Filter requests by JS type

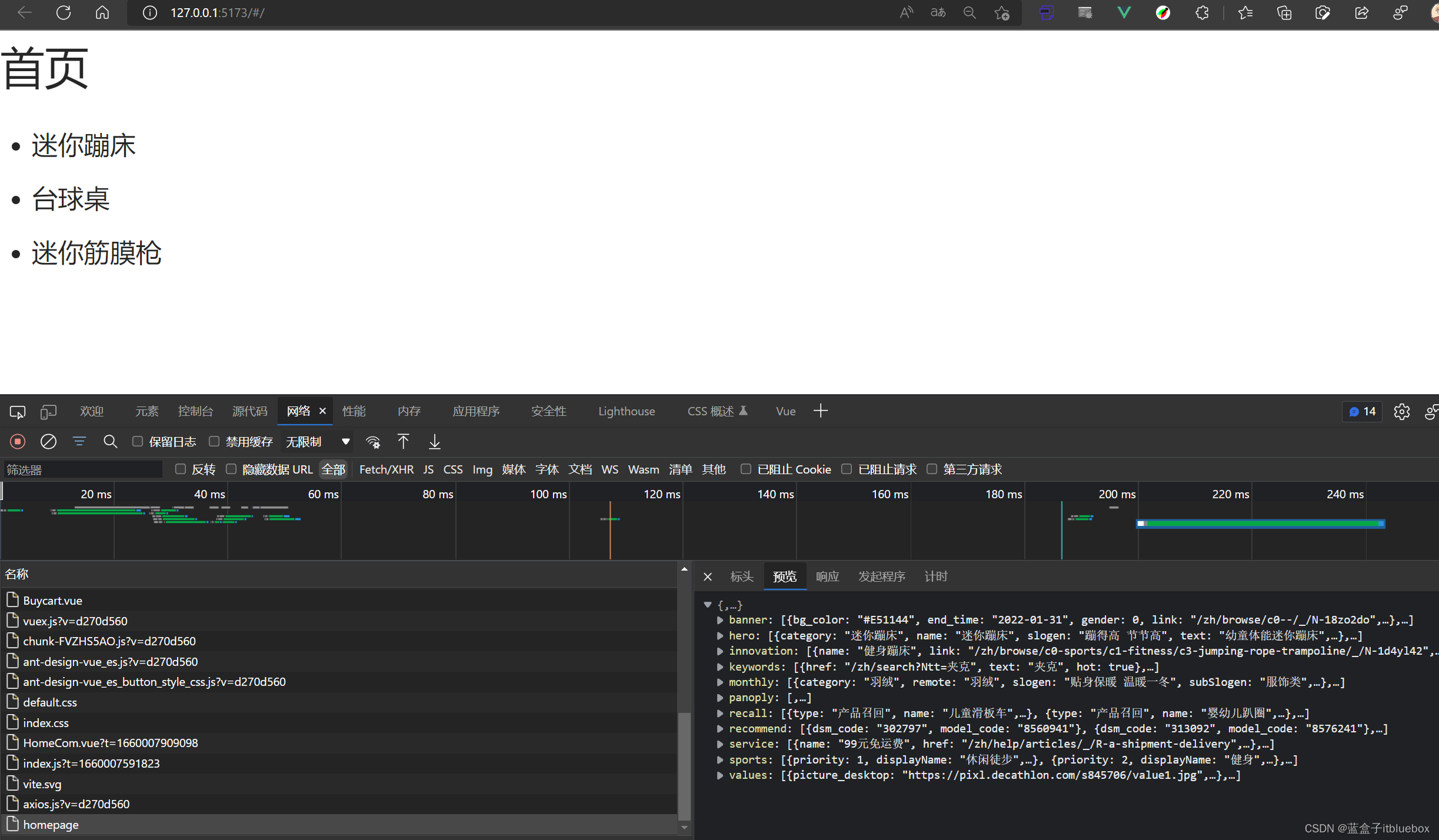(x=428, y=469)
